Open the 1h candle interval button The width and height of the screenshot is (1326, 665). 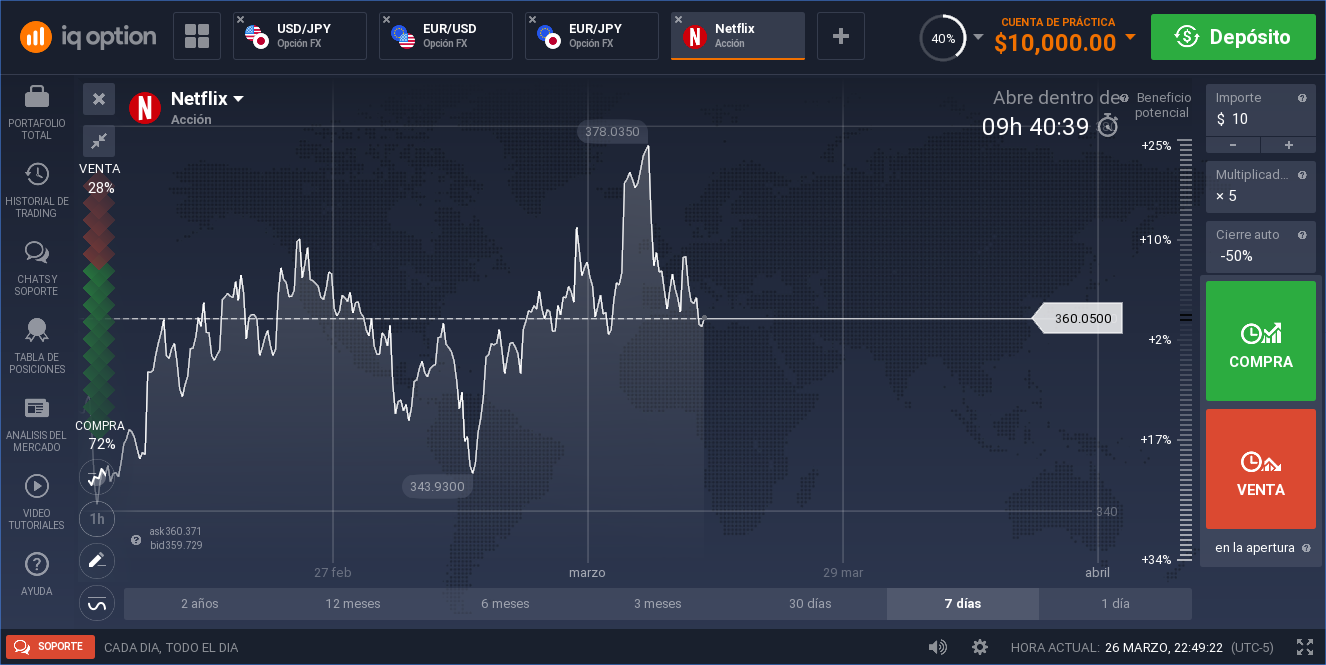tap(97, 519)
